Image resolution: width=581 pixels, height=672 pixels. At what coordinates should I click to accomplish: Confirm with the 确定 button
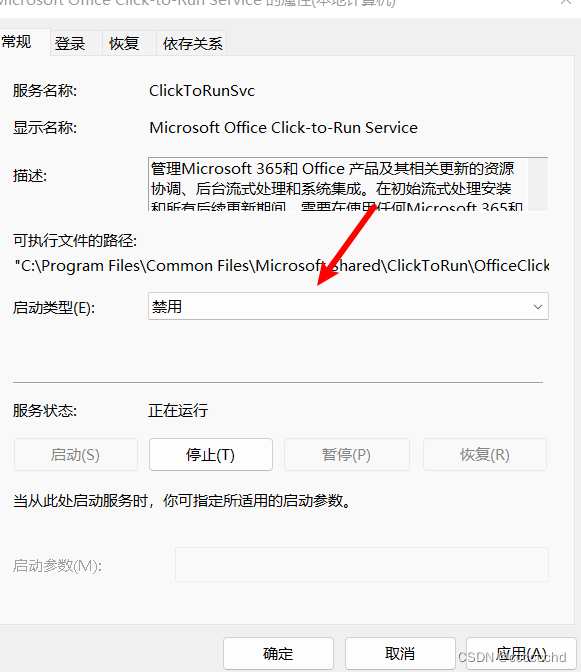(x=279, y=654)
